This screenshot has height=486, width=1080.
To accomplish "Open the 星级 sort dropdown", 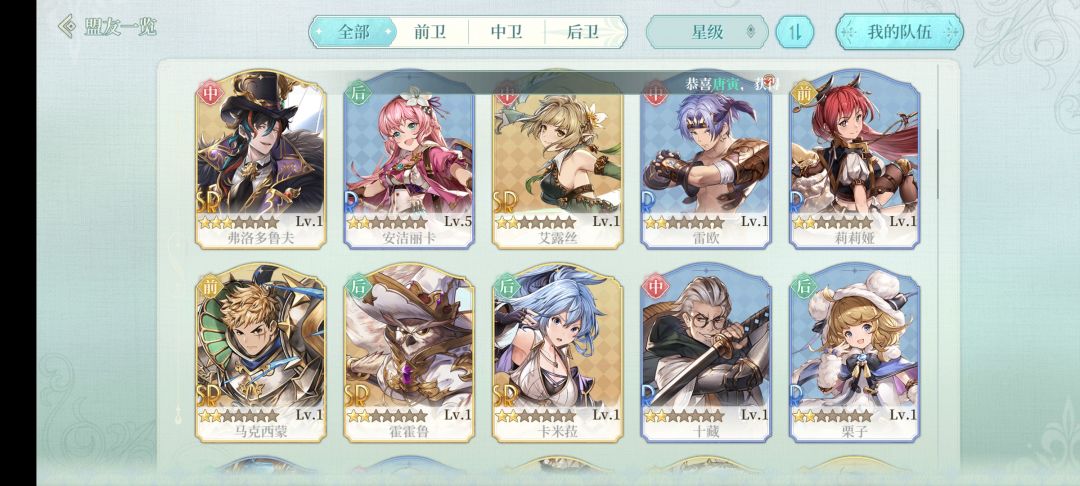I will (707, 32).
